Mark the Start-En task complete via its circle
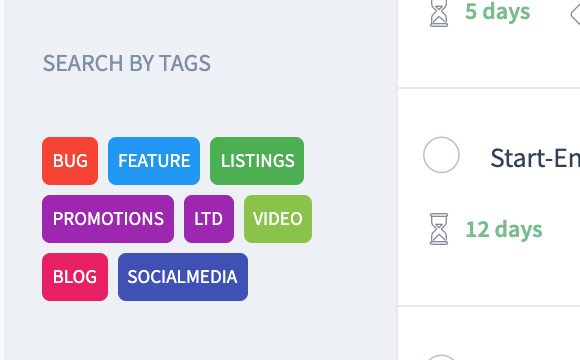580x360 pixels. coord(441,155)
